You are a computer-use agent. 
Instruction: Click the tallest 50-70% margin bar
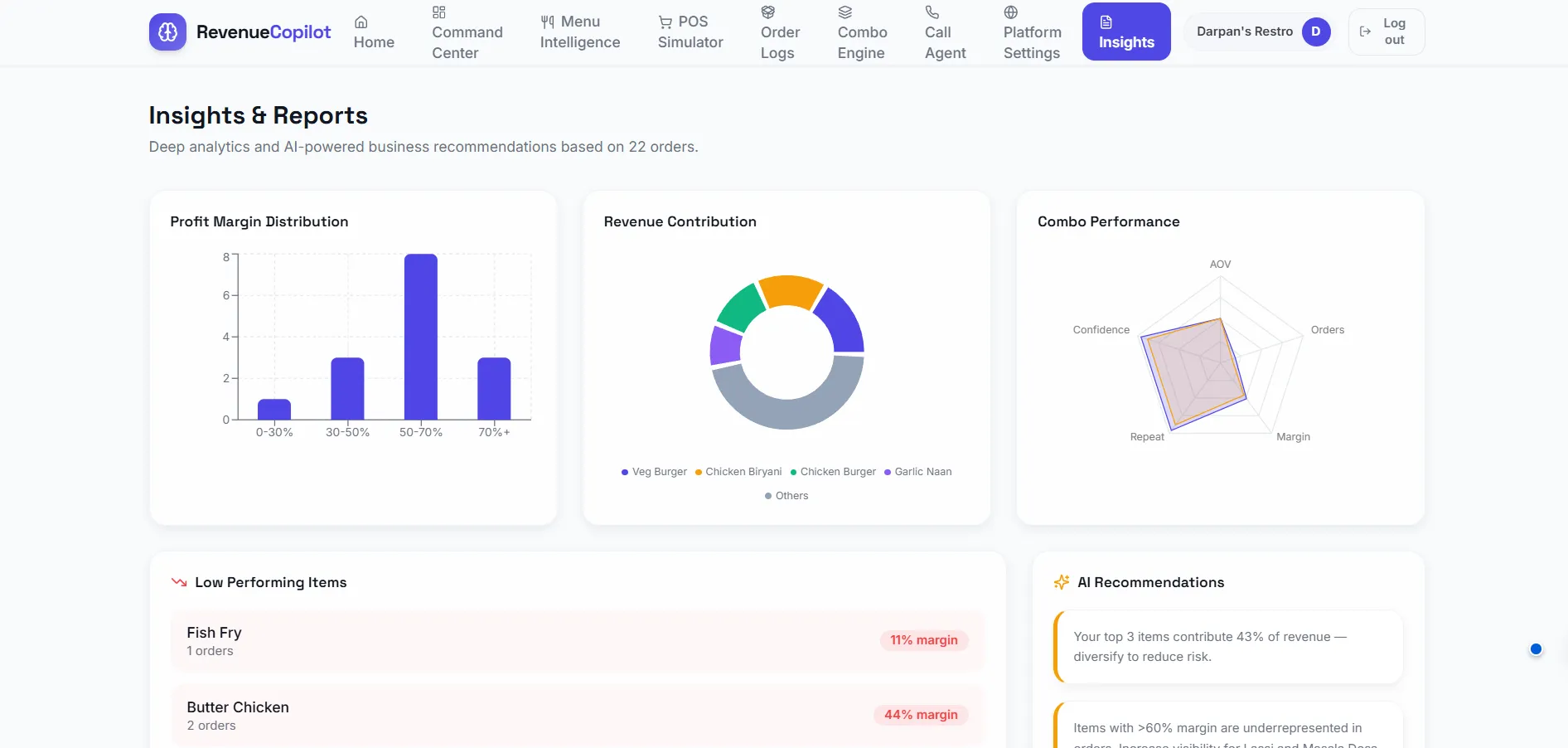tap(421, 337)
